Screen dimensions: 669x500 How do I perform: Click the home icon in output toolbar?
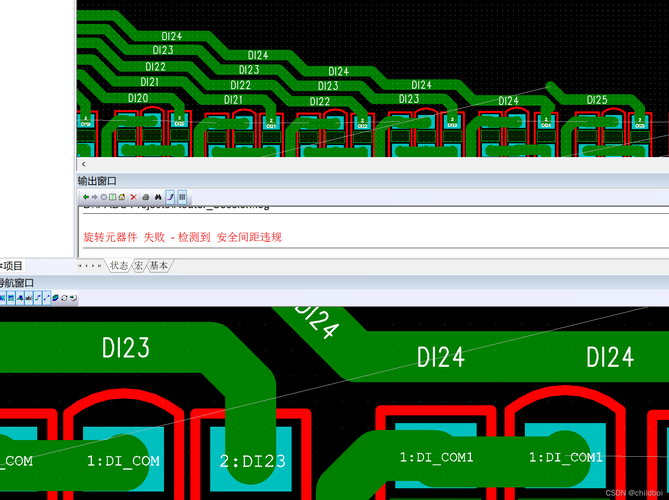(121, 197)
